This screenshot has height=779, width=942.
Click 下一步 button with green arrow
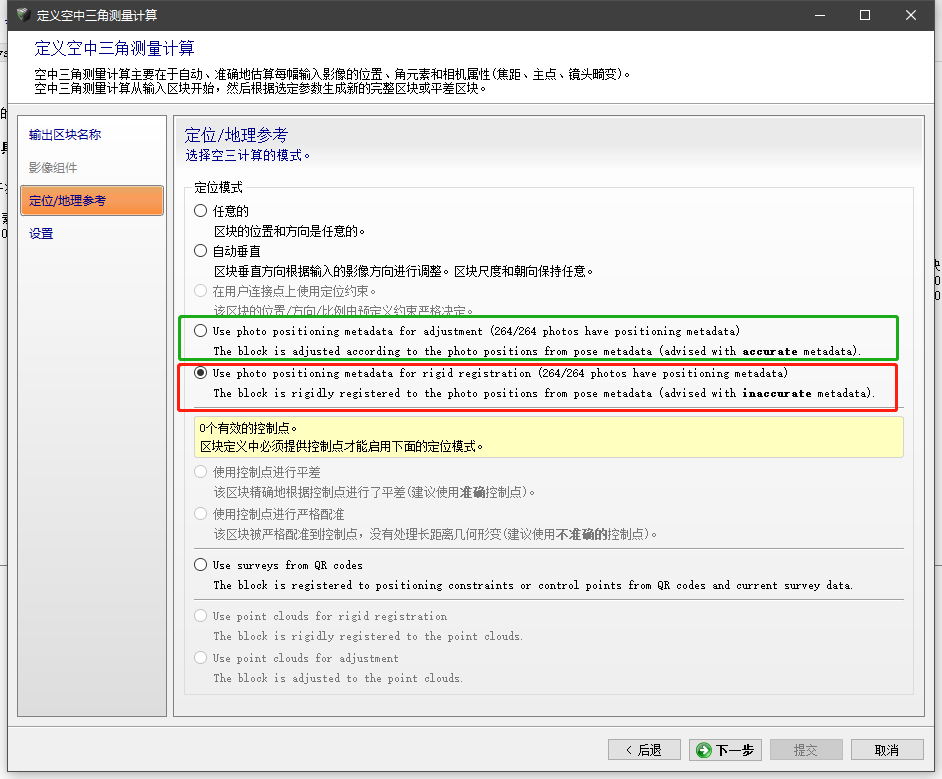[x=726, y=750]
